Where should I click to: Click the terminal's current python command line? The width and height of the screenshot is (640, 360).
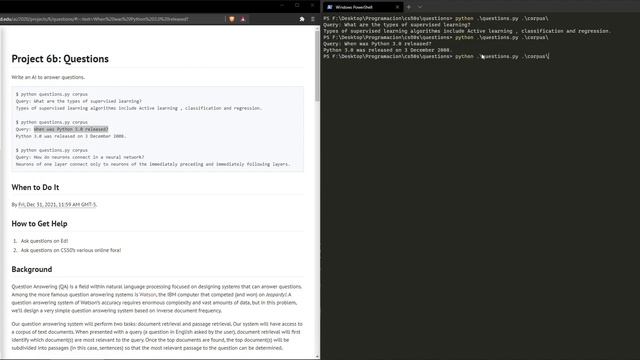tap(436, 56)
